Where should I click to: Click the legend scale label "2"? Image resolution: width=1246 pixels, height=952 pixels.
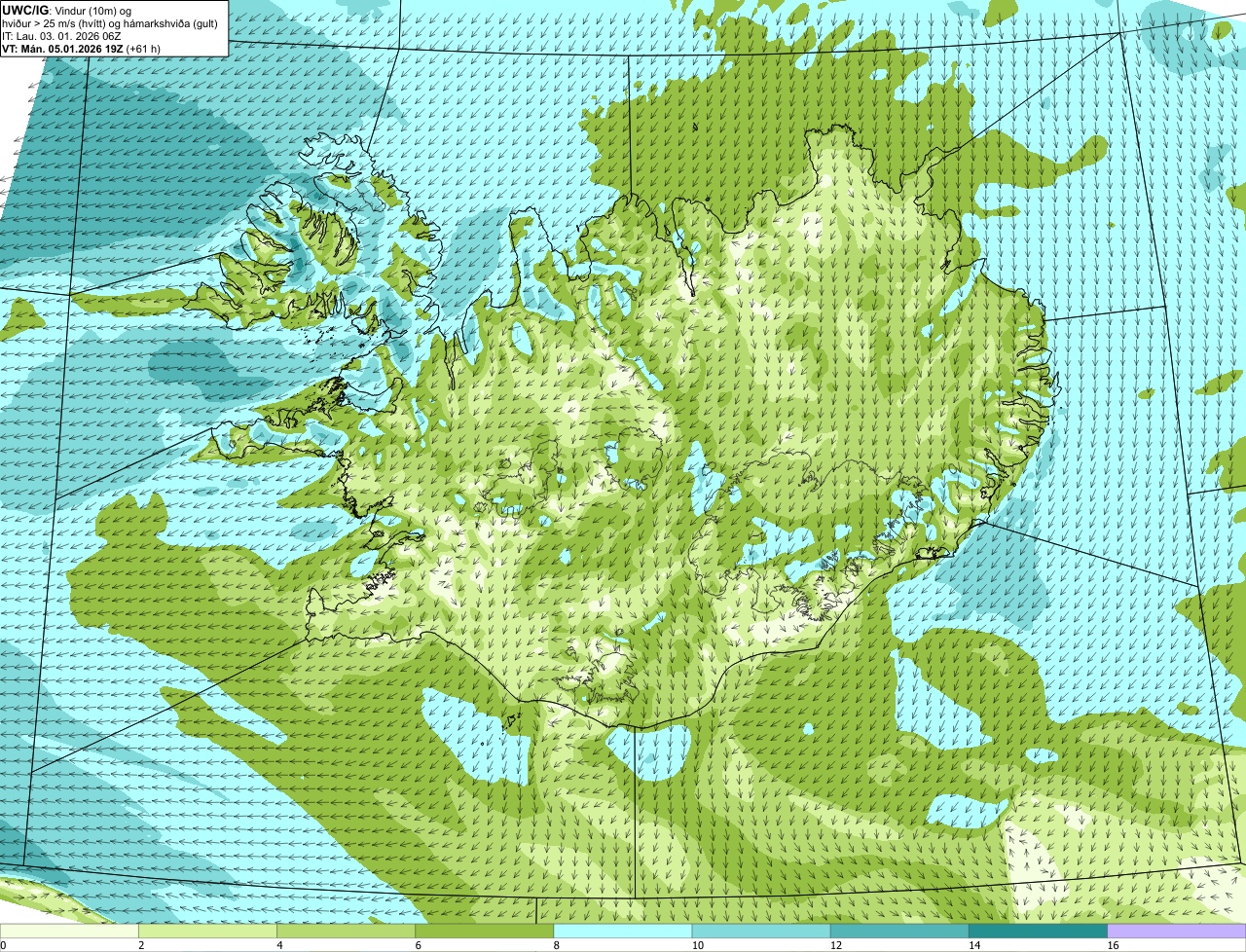[x=141, y=945]
